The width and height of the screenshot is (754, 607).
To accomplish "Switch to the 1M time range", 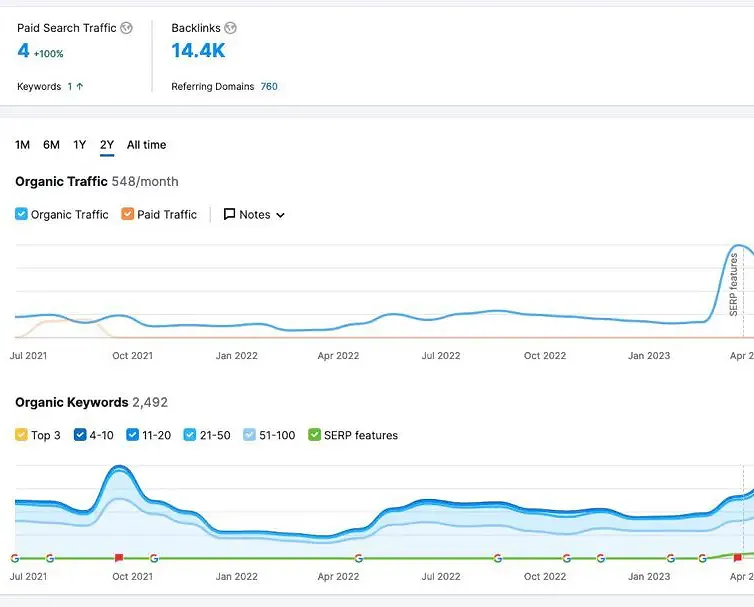I will coord(22,145).
